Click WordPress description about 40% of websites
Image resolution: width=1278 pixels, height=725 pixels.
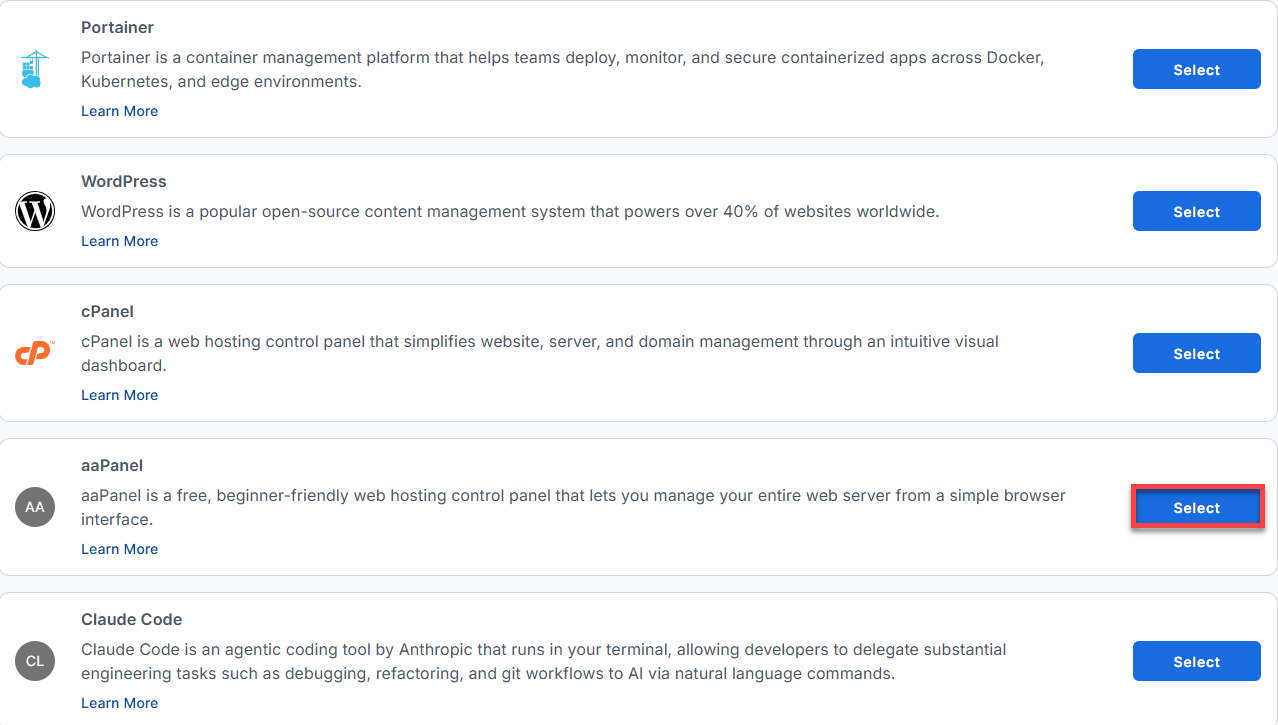click(x=510, y=211)
